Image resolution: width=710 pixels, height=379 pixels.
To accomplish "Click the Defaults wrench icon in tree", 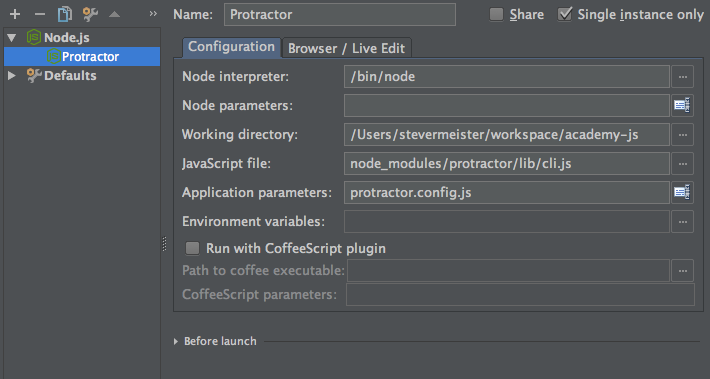I will pos(34,75).
